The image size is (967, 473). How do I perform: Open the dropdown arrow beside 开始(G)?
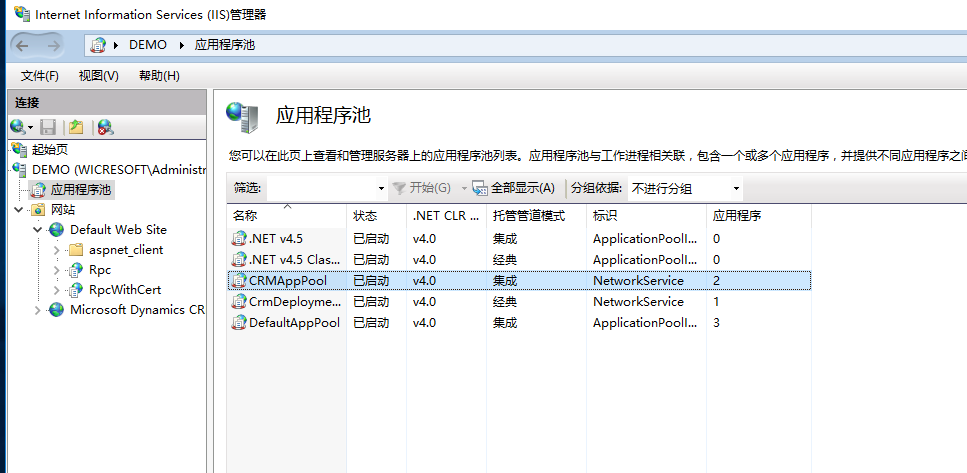(x=464, y=189)
